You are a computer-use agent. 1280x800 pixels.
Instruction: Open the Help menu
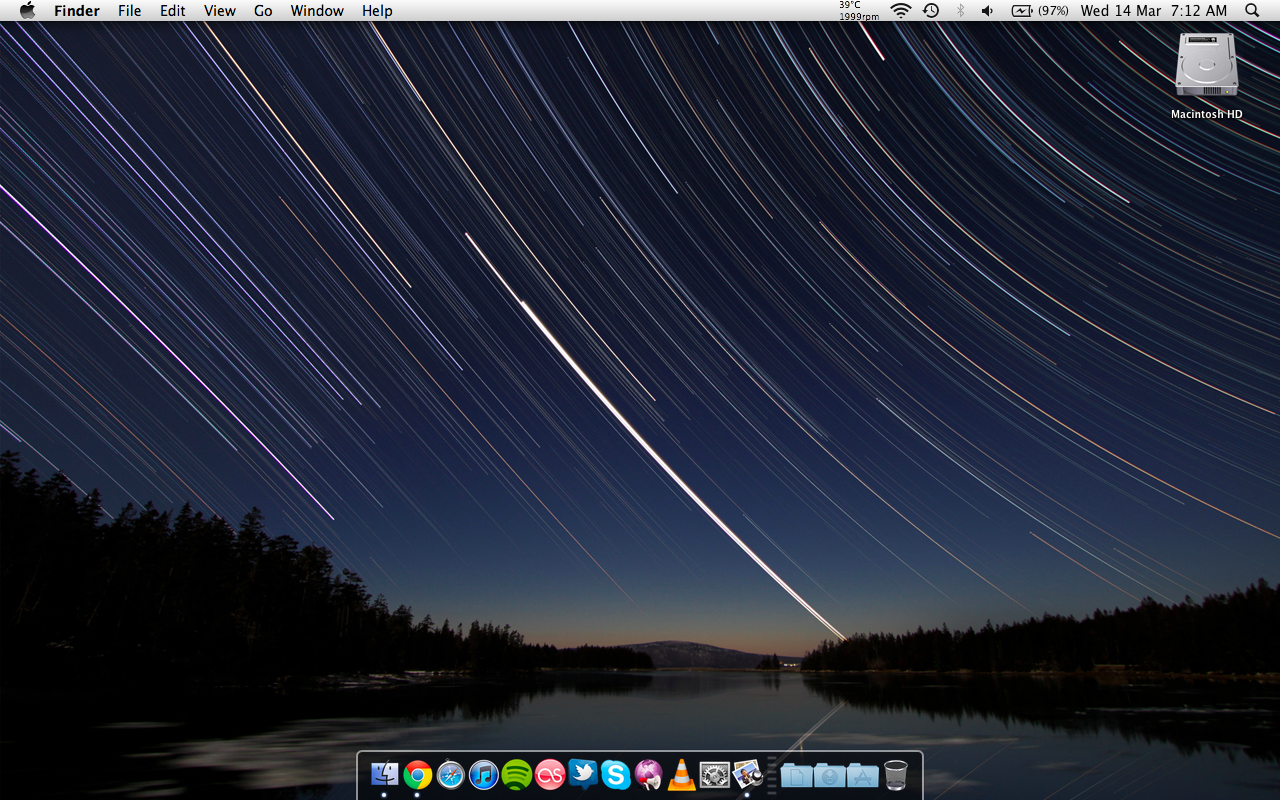pos(377,11)
